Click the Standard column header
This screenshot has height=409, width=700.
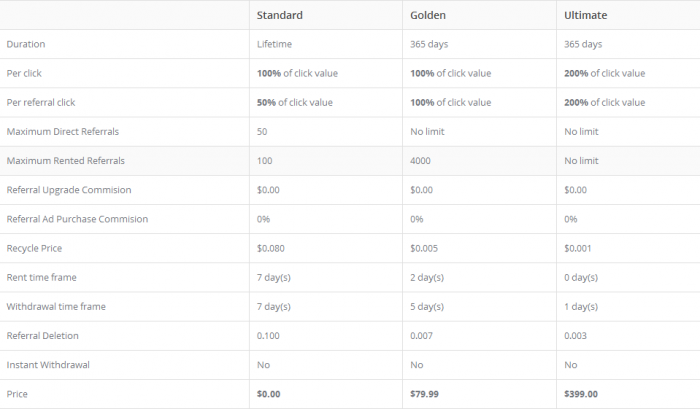click(279, 15)
